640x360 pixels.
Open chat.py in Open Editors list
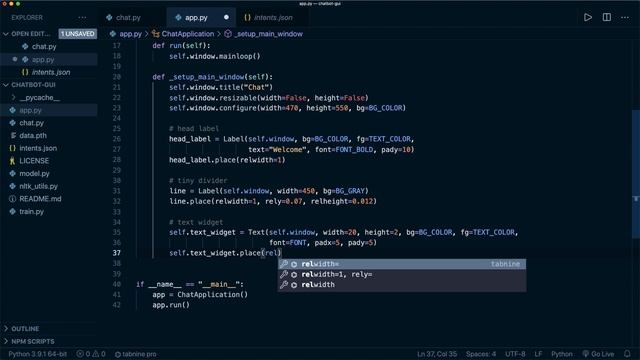(x=44, y=47)
